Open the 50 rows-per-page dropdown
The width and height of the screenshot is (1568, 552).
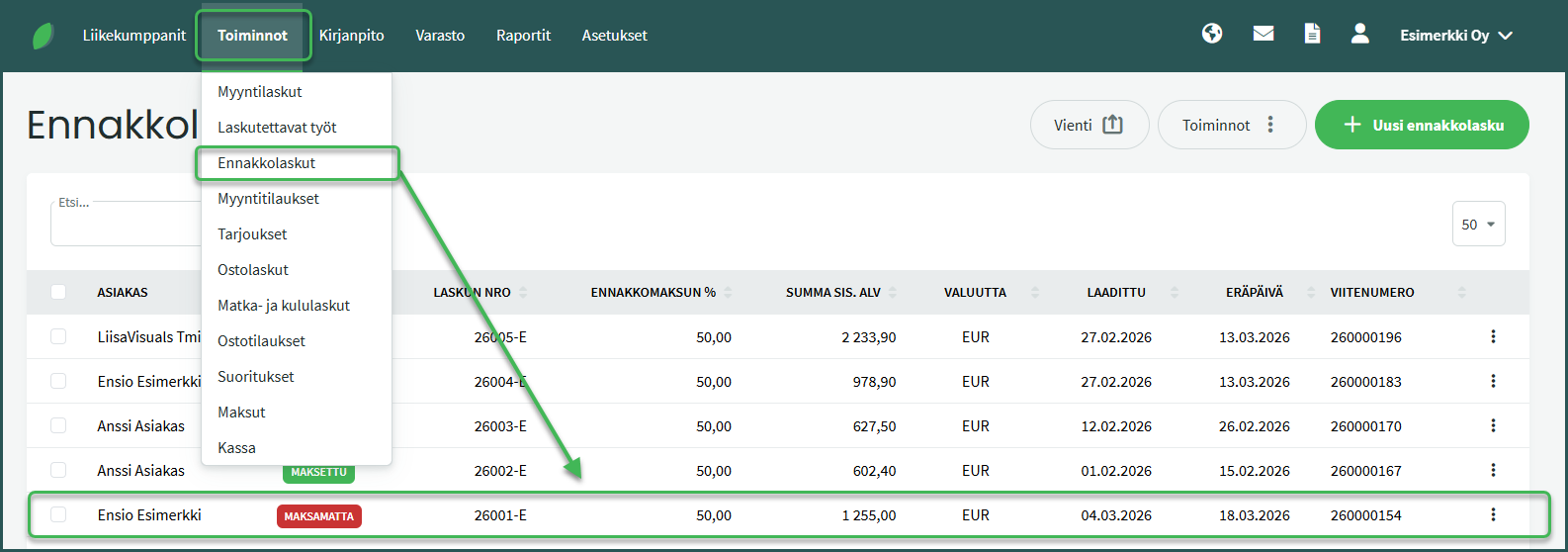coord(1479,224)
